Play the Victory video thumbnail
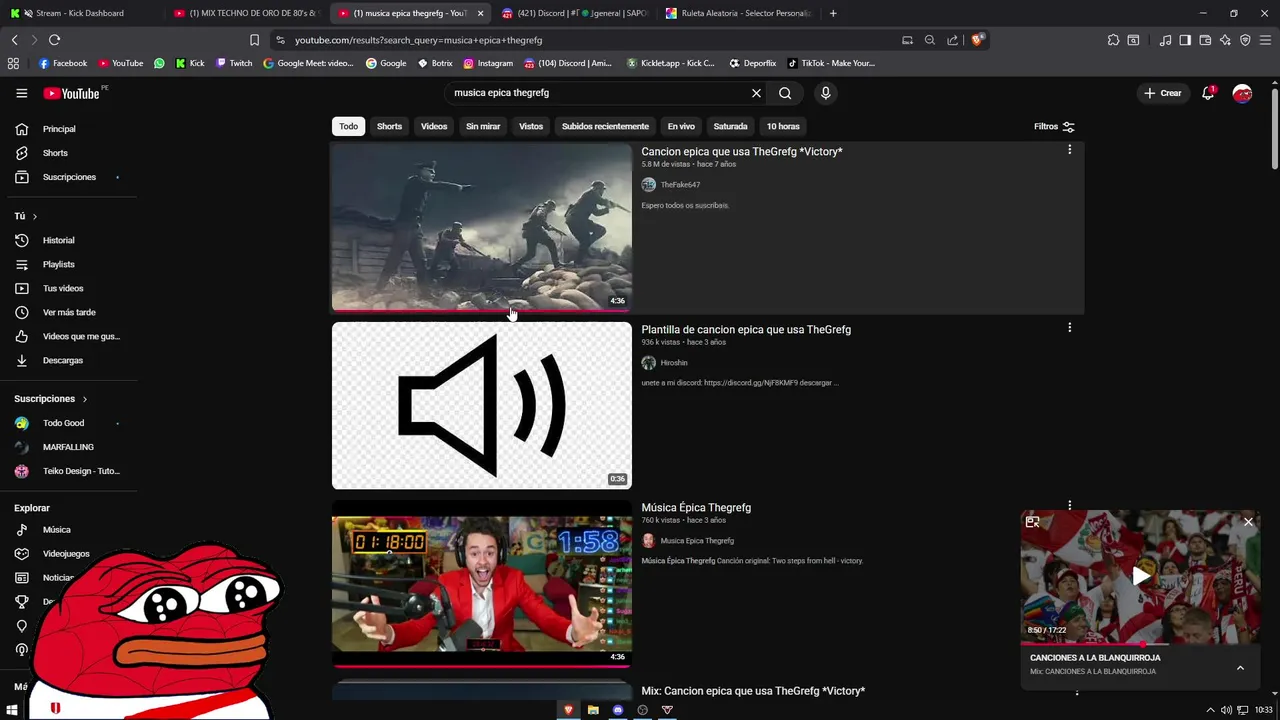 pos(482,227)
